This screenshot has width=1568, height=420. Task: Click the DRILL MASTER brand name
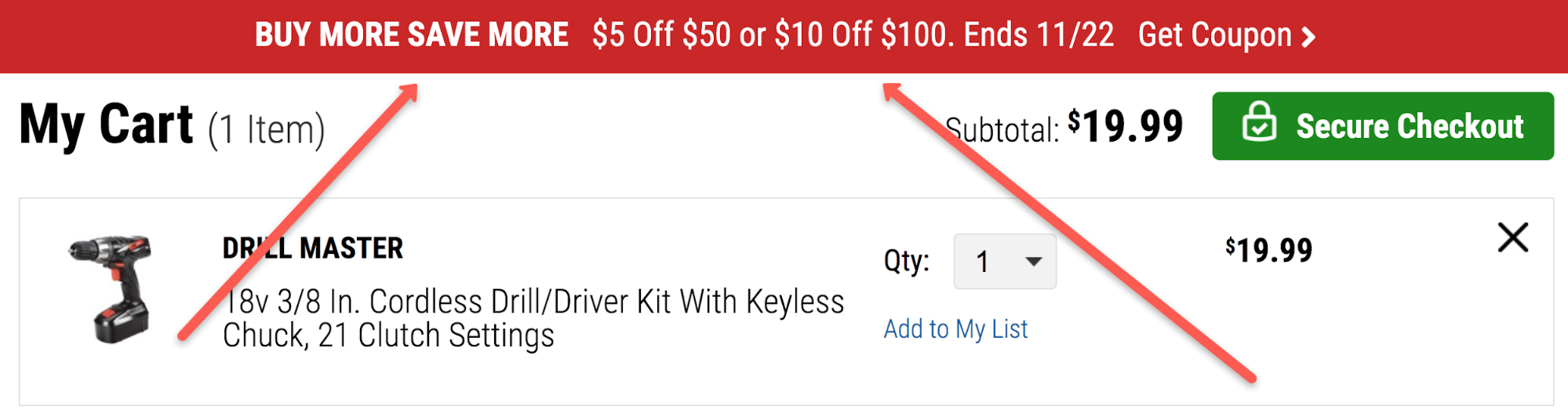[312, 248]
